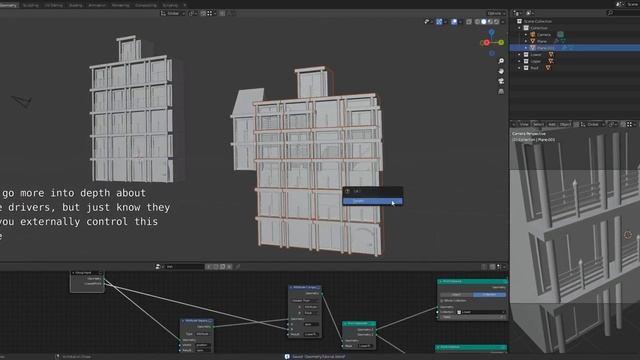Click the Collection field on Point Instance node

[x=480, y=312]
